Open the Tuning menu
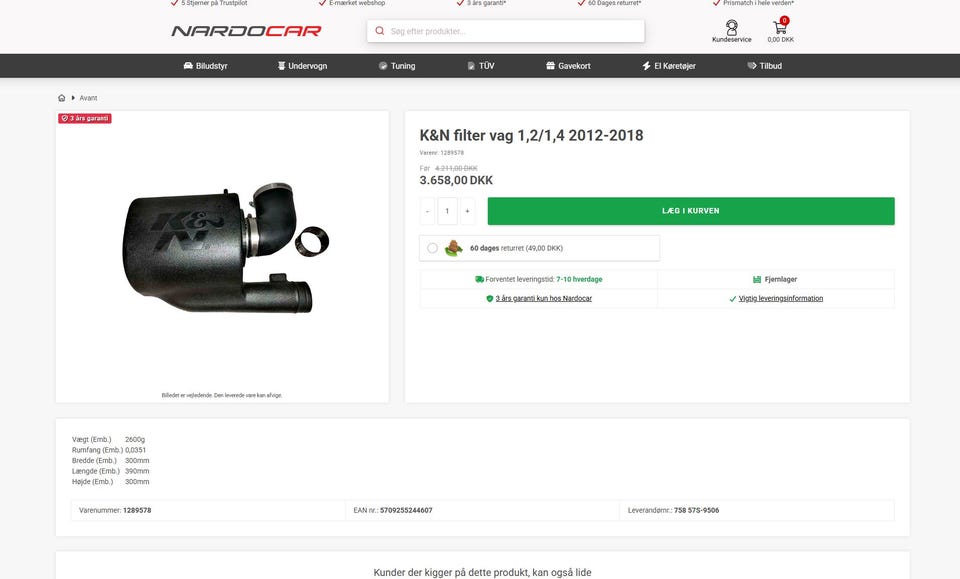 [x=397, y=66]
